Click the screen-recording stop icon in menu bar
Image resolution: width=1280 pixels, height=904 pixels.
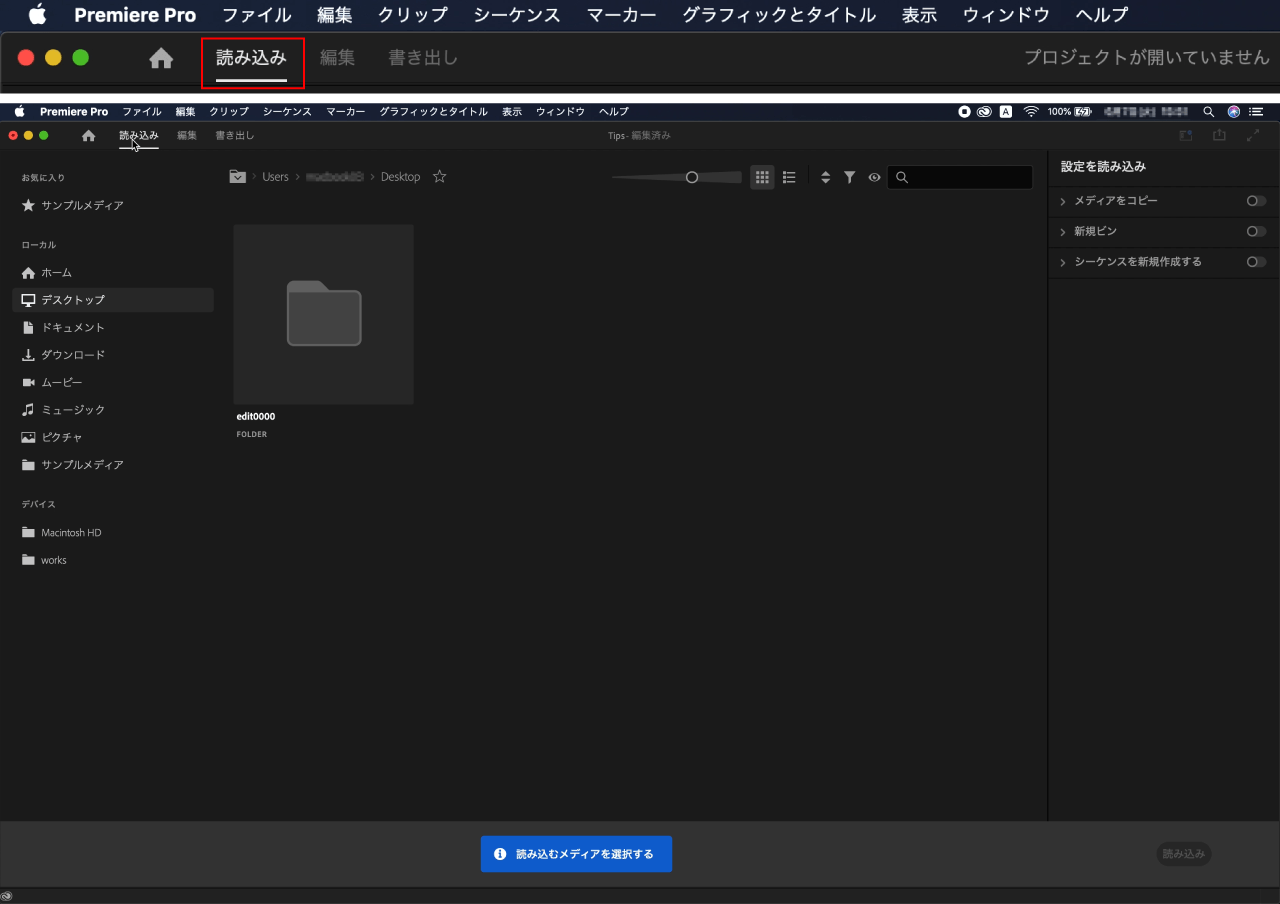click(x=964, y=112)
